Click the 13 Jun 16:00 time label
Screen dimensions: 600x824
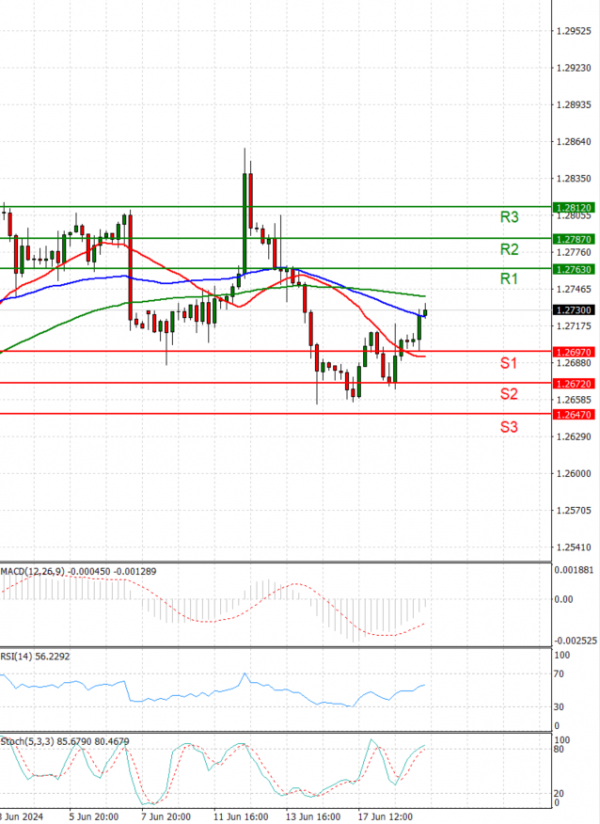pyautogui.click(x=313, y=817)
